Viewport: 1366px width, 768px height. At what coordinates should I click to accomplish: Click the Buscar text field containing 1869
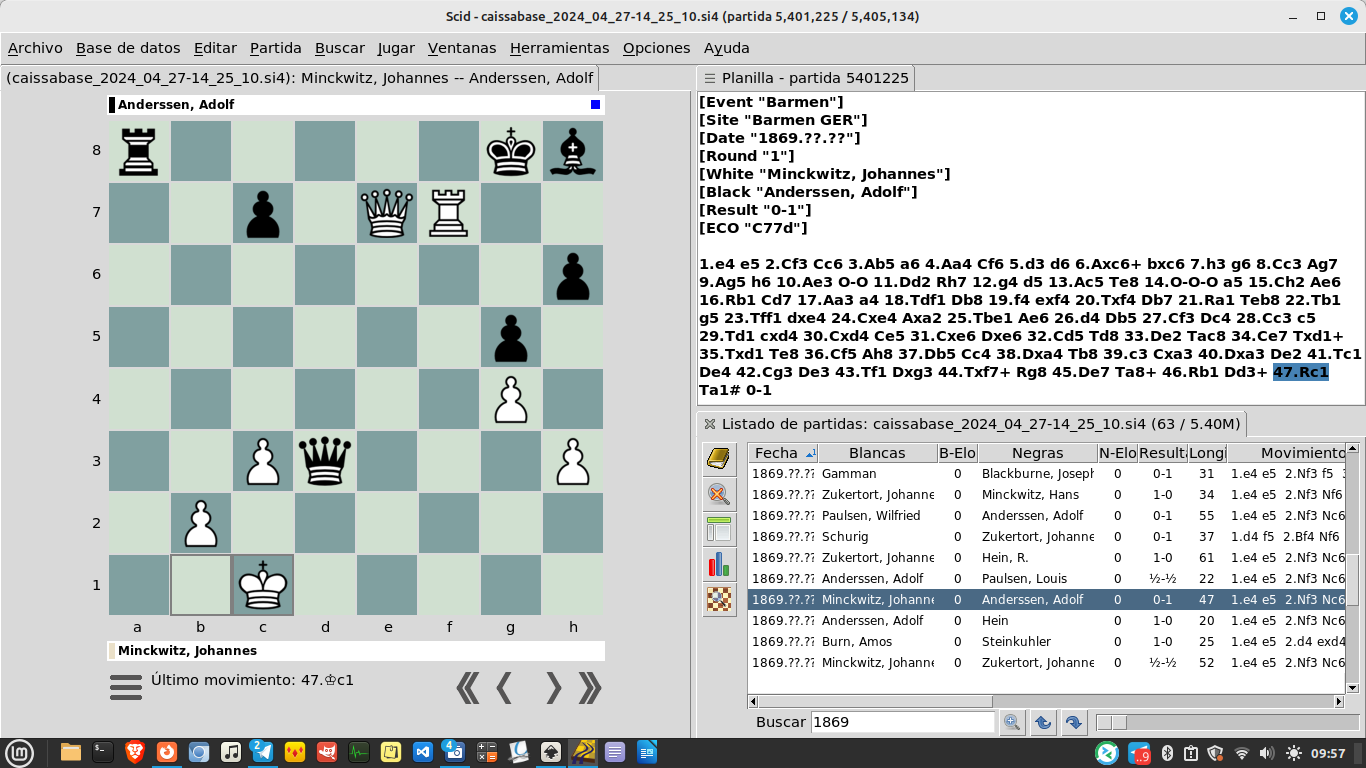(903, 722)
